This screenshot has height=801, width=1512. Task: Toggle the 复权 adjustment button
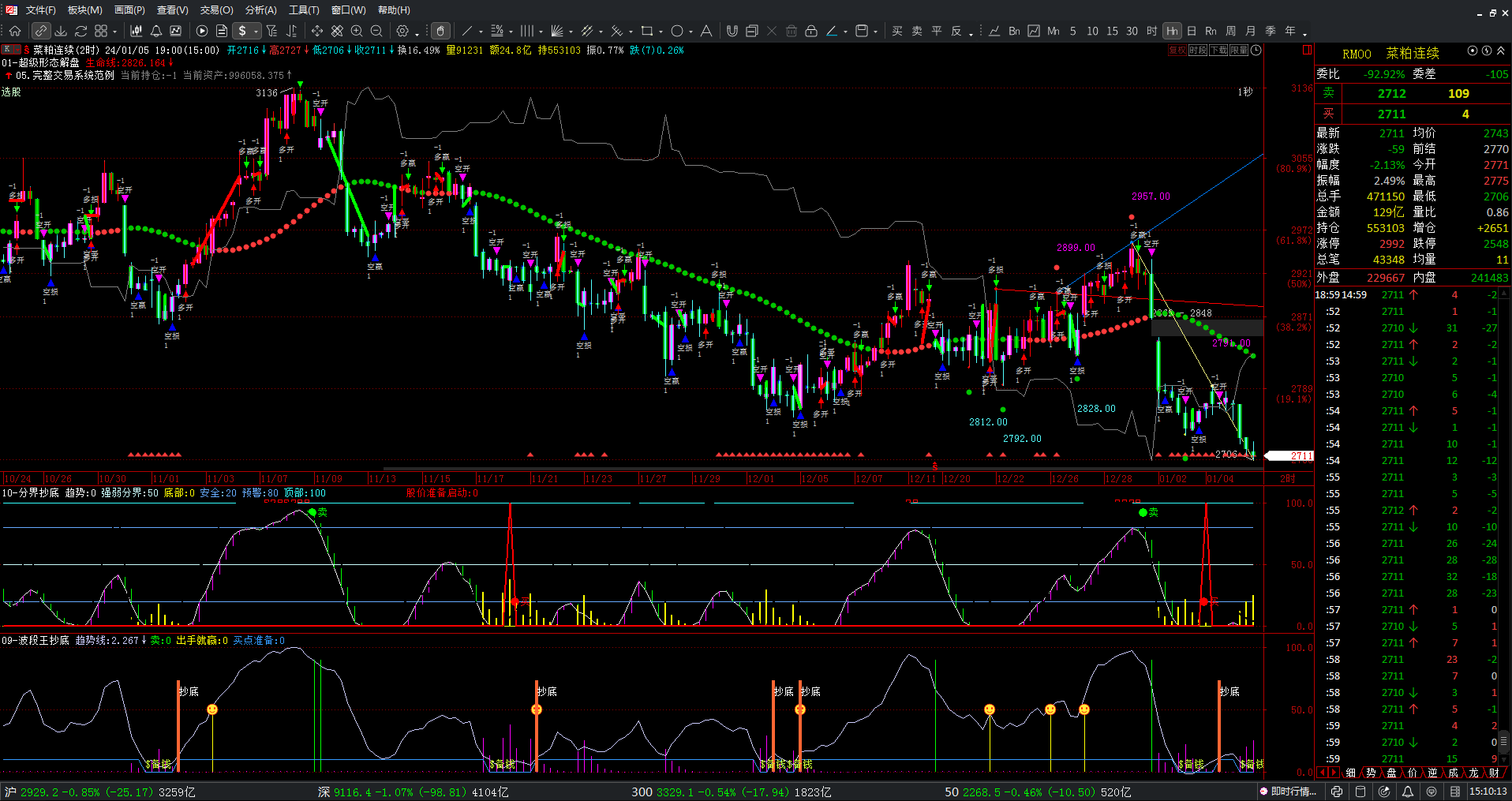(x=1177, y=50)
